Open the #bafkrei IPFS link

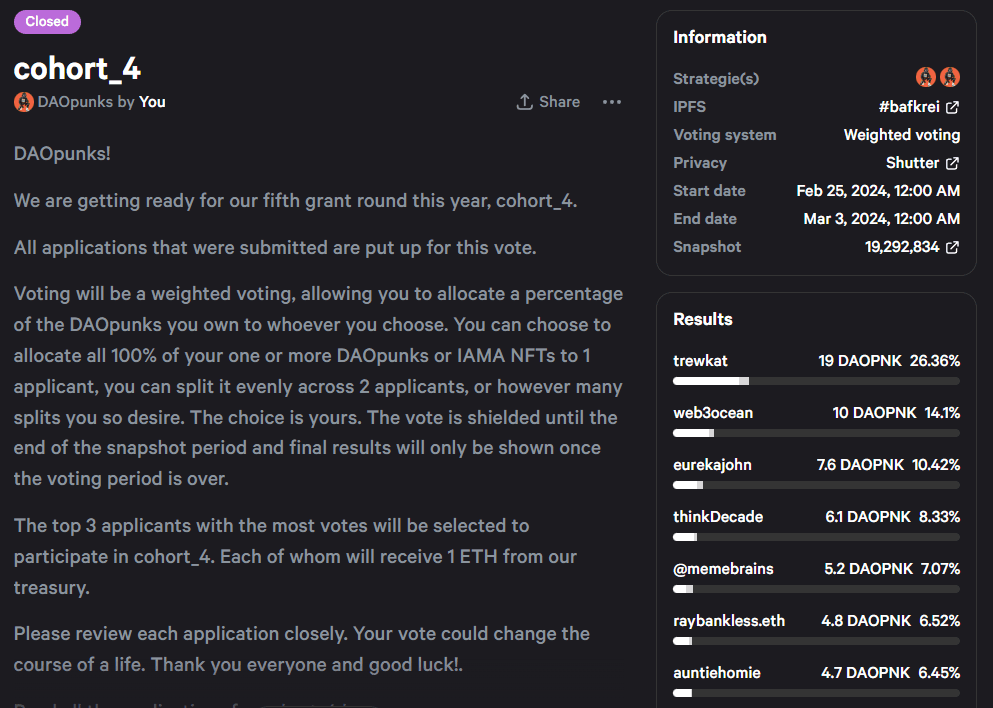(909, 107)
